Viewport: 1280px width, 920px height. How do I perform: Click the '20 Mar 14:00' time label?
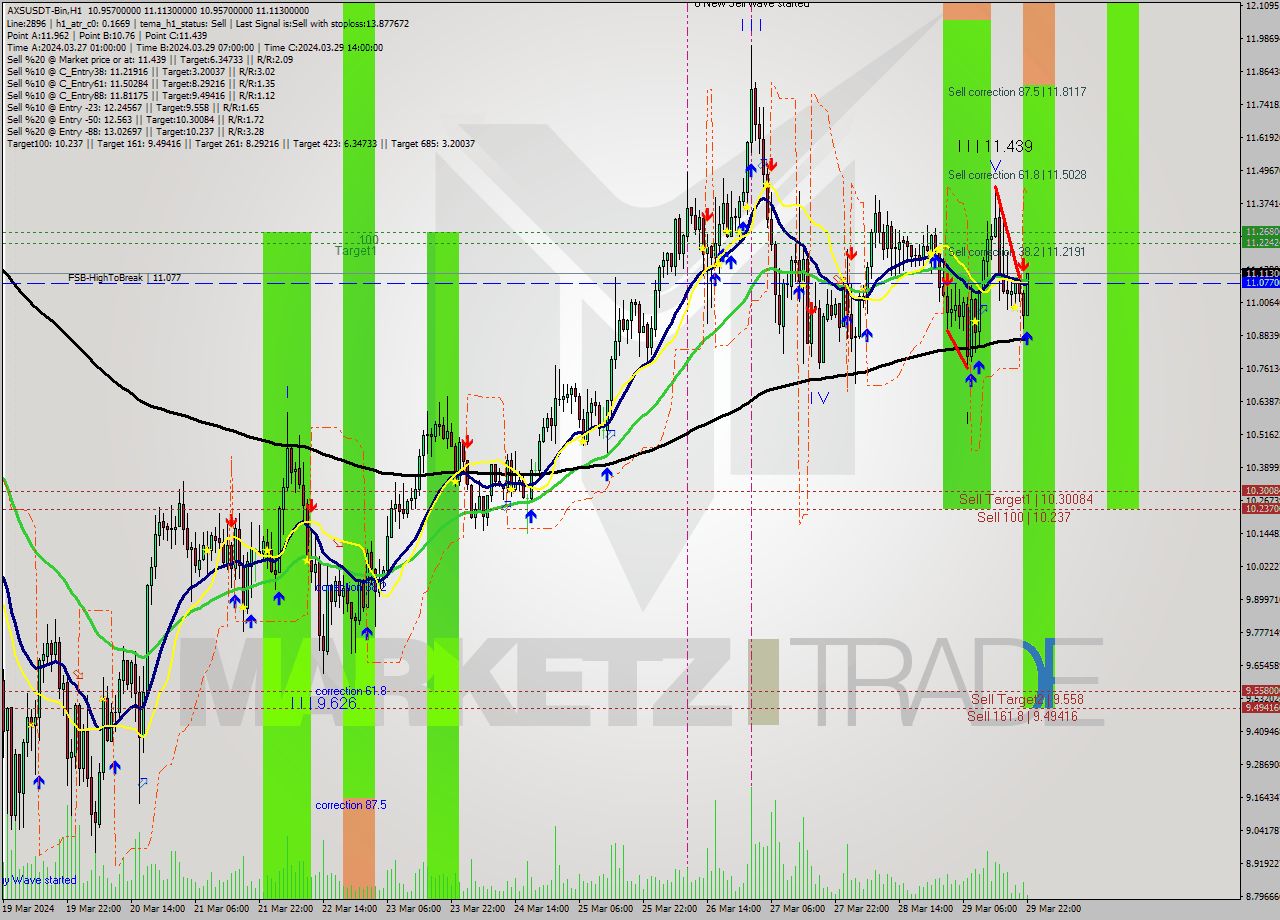point(158,909)
